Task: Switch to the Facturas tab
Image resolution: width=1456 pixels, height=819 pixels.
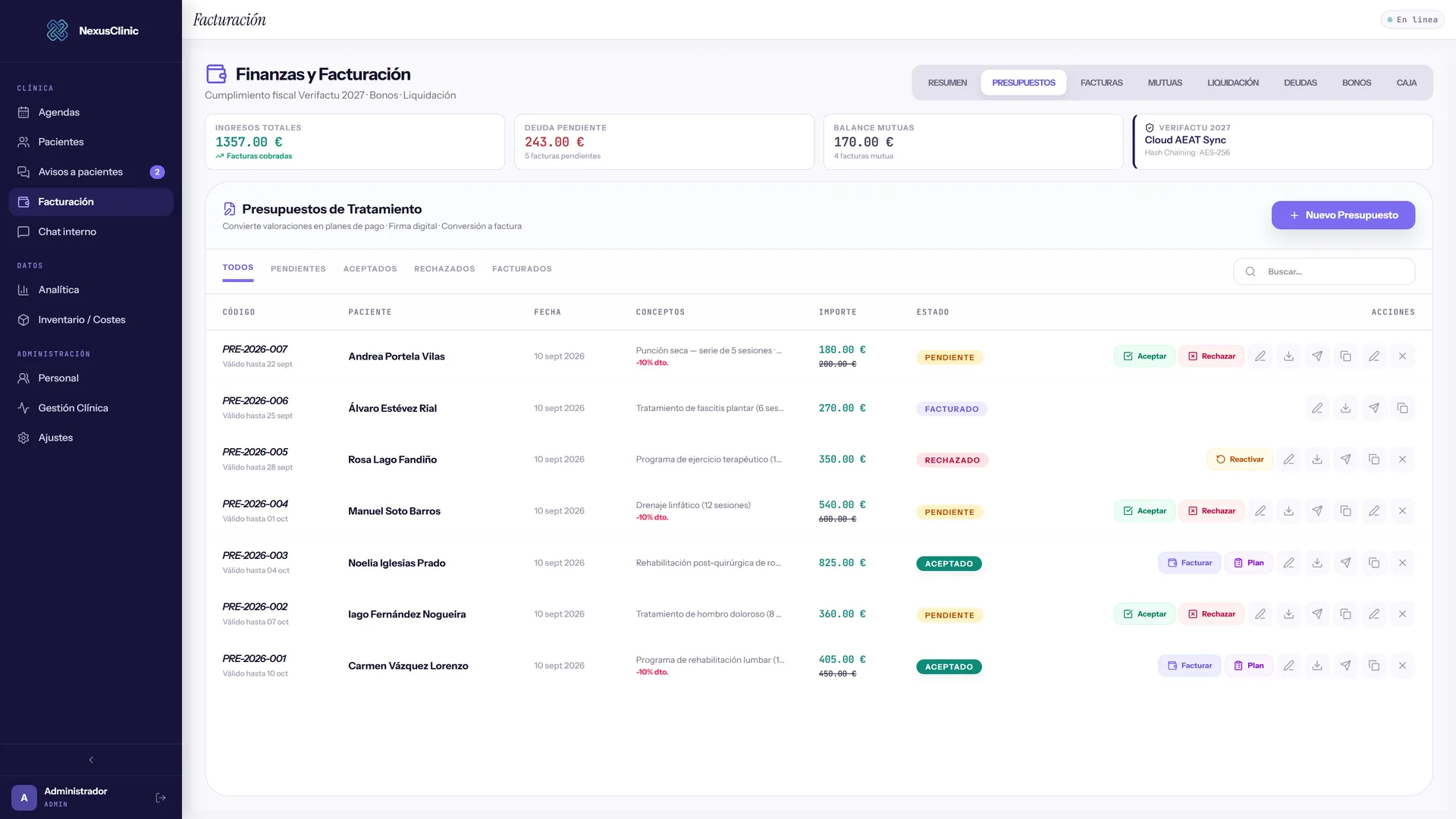Action: point(1101,83)
